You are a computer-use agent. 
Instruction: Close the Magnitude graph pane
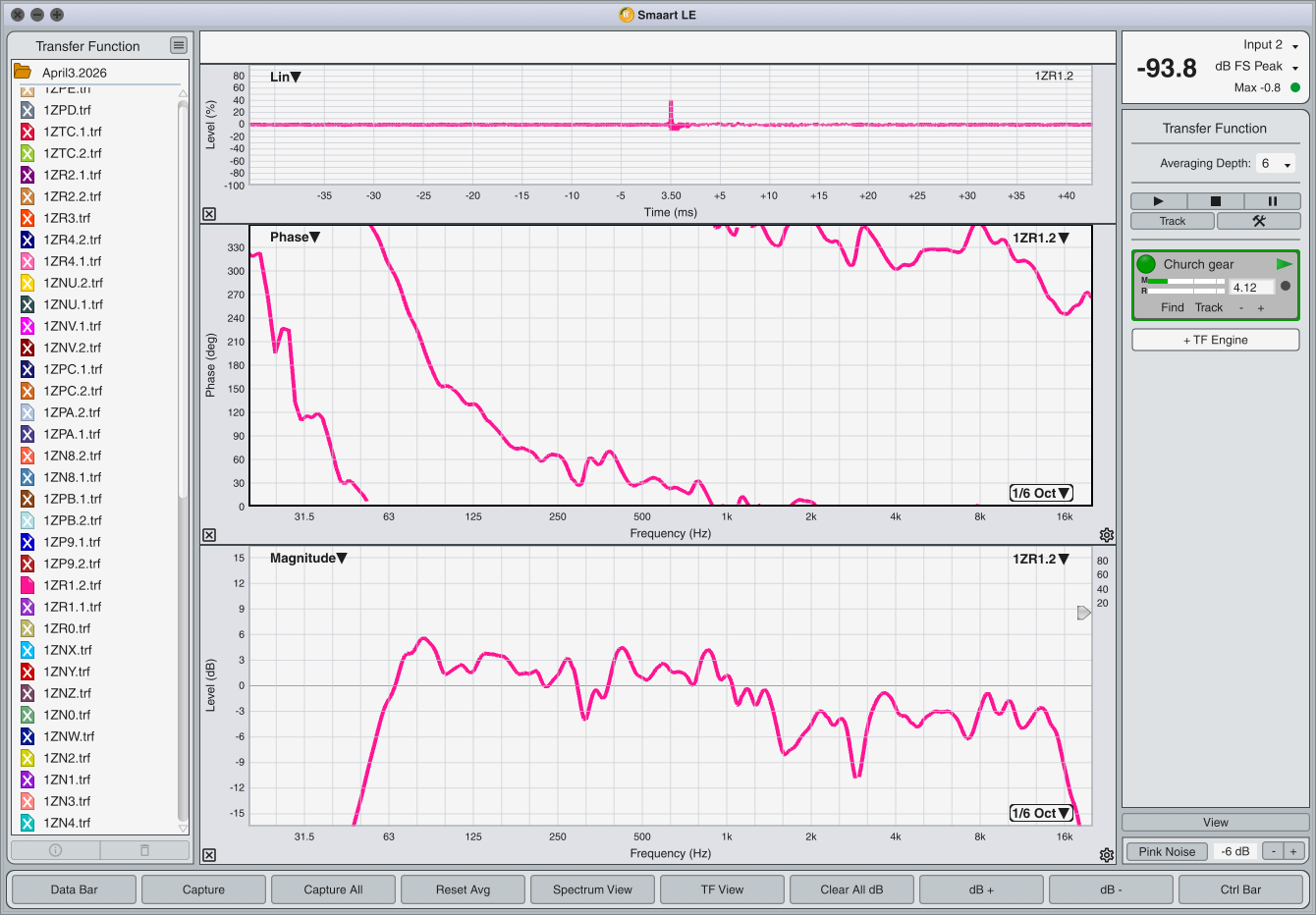(209, 855)
